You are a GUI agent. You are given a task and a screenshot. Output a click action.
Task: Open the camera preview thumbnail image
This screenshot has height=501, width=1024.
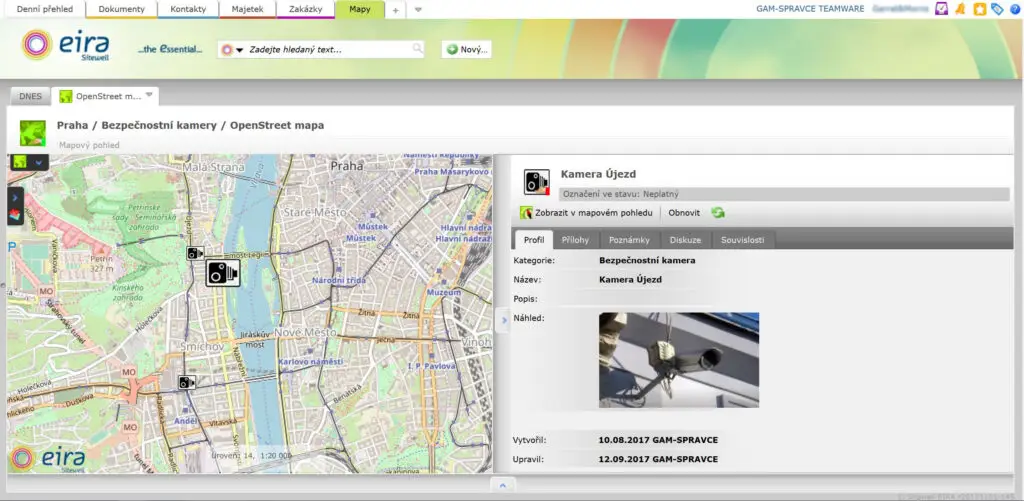[678, 360]
